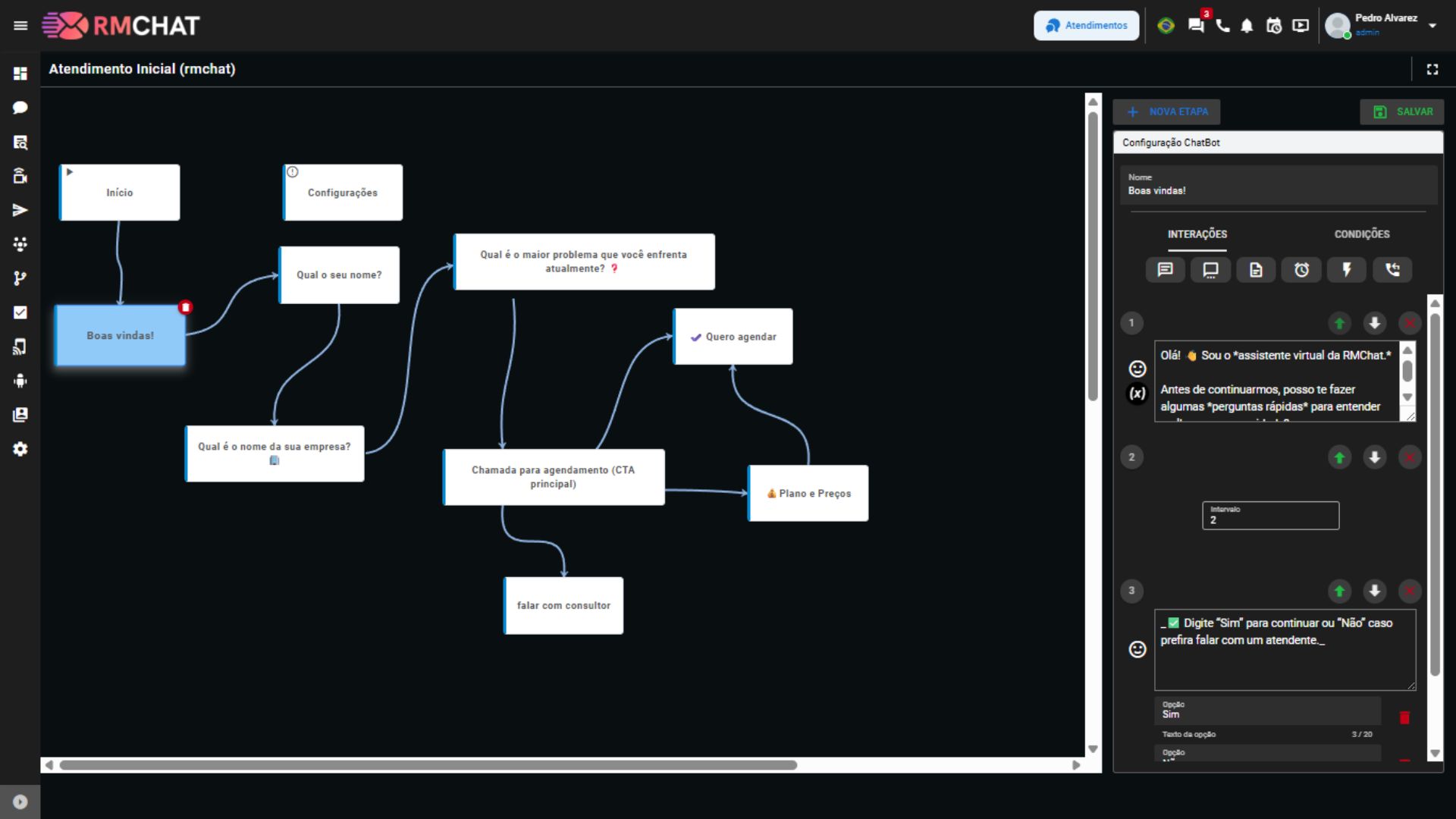
Task: Toggle the hamburger sidebar menu
Action: [x=20, y=26]
